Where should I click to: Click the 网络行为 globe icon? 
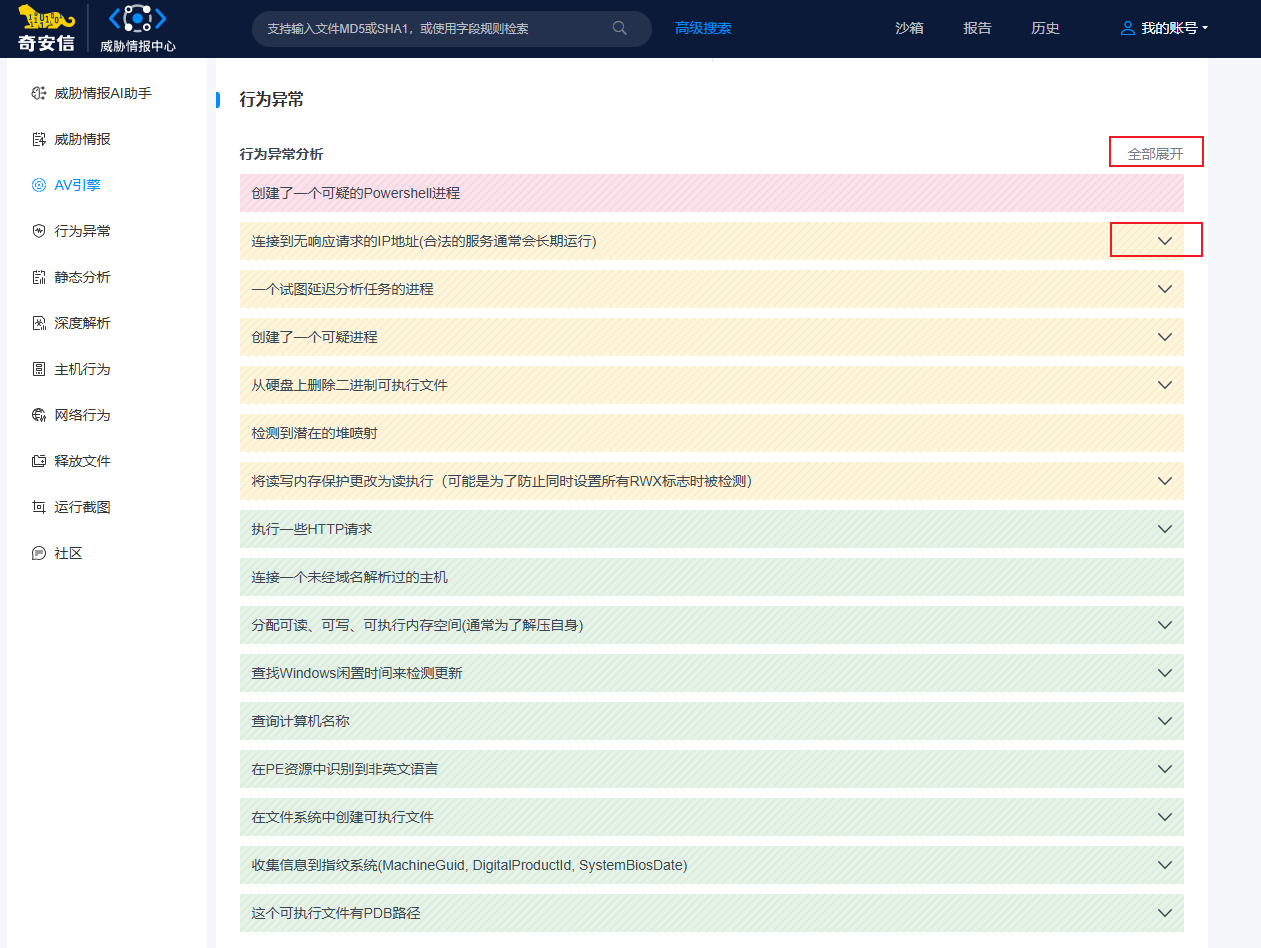(39, 415)
